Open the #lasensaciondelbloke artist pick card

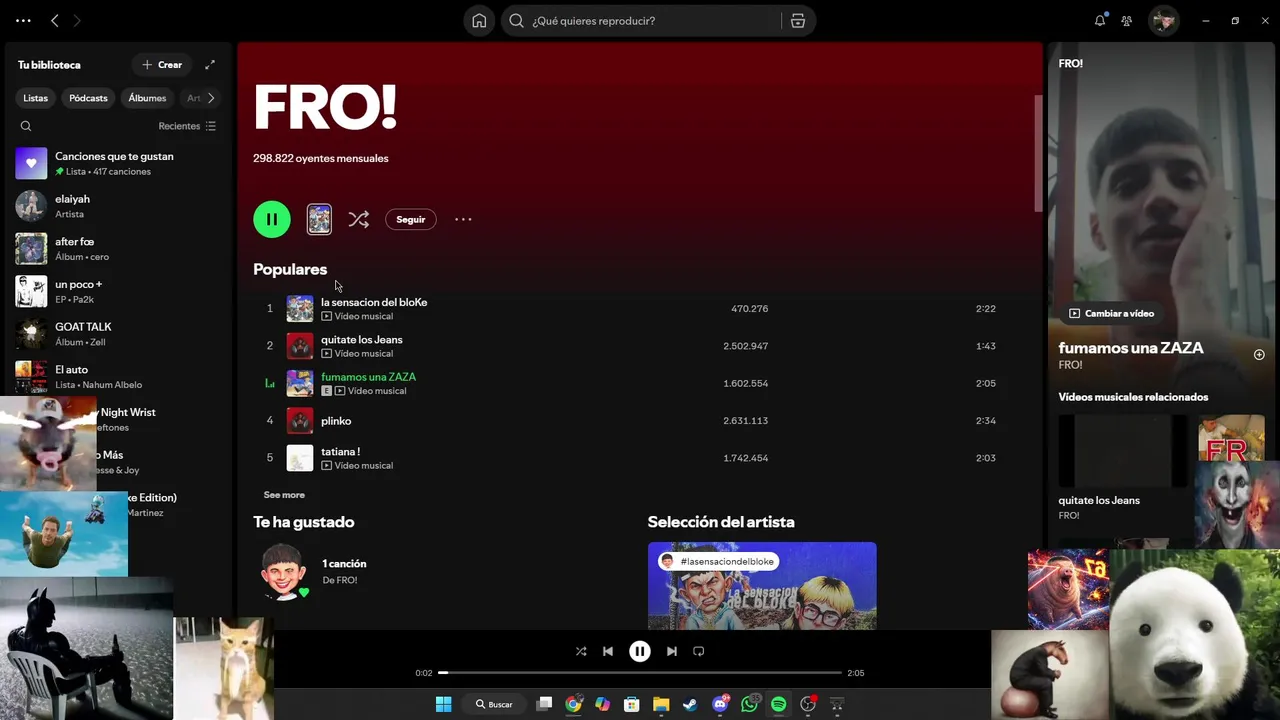762,586
